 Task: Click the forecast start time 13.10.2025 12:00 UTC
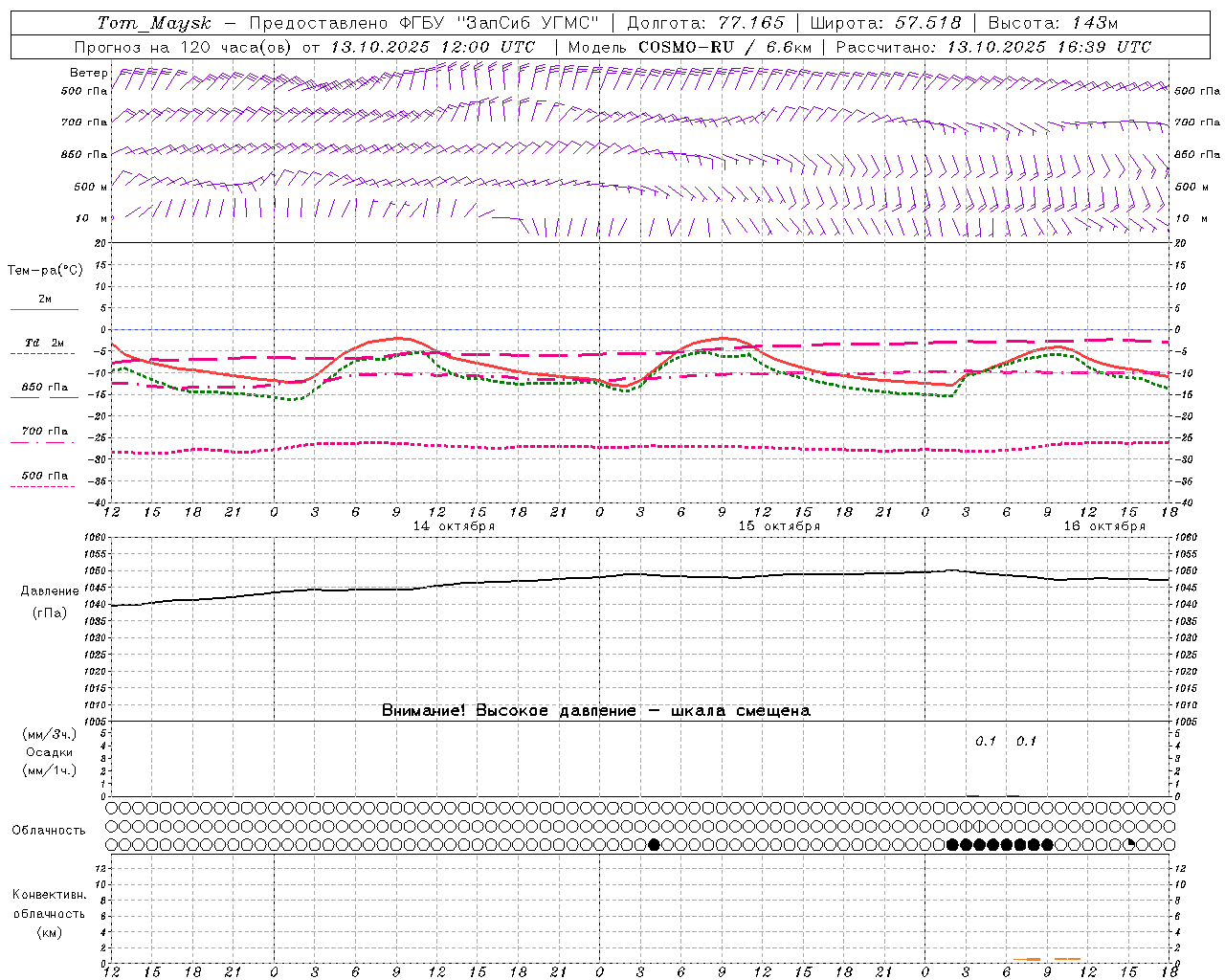pos(432,47)
